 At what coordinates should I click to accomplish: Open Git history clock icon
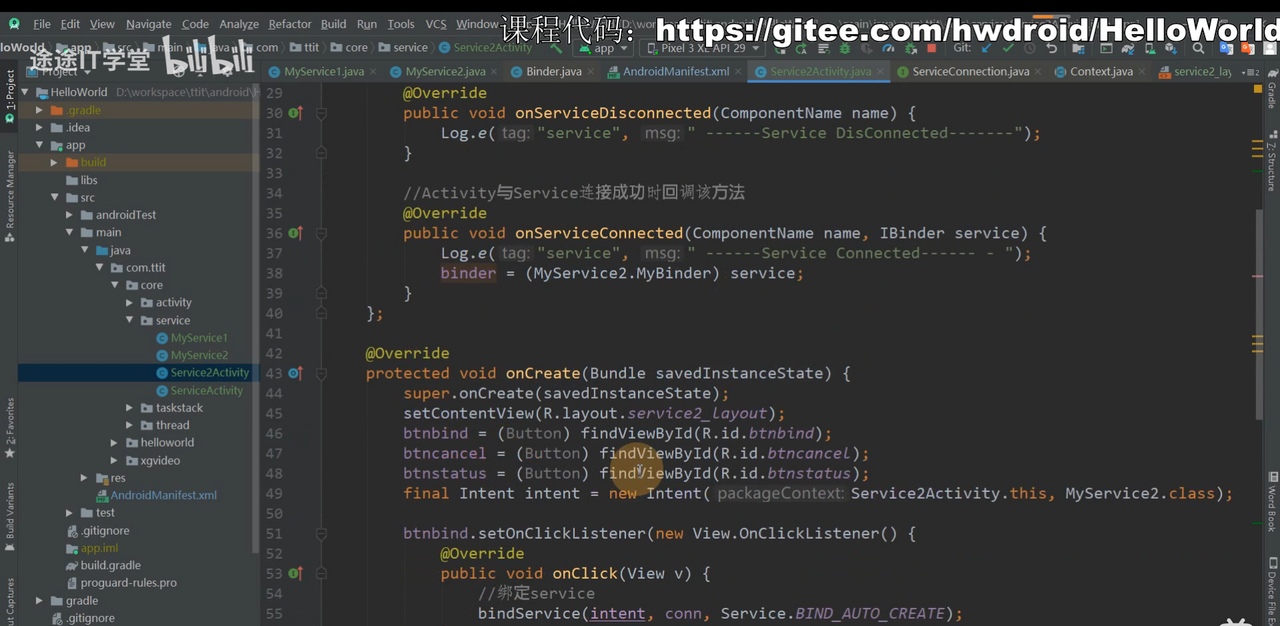point(1029,48)
